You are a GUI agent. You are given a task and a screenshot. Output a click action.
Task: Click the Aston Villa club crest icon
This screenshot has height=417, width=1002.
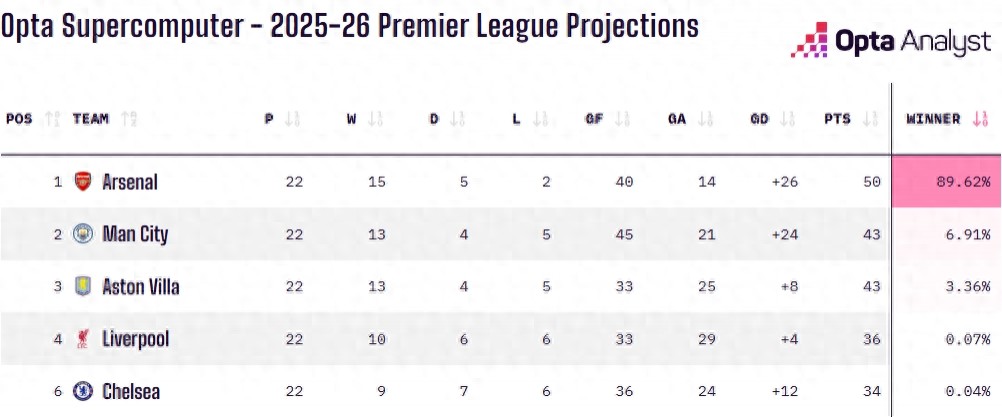[x=83, y=287]
